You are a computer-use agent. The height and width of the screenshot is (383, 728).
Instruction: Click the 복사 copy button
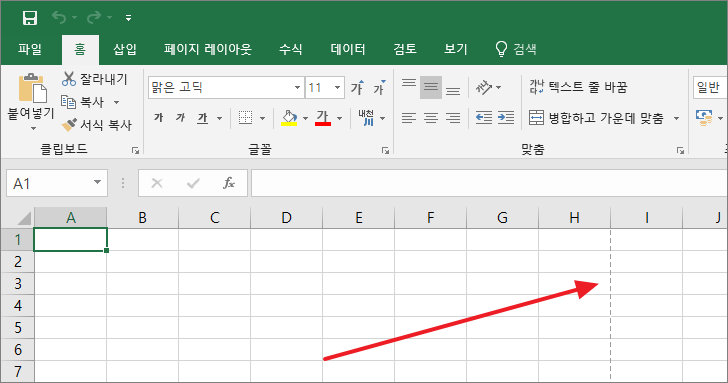click(84, 102)
